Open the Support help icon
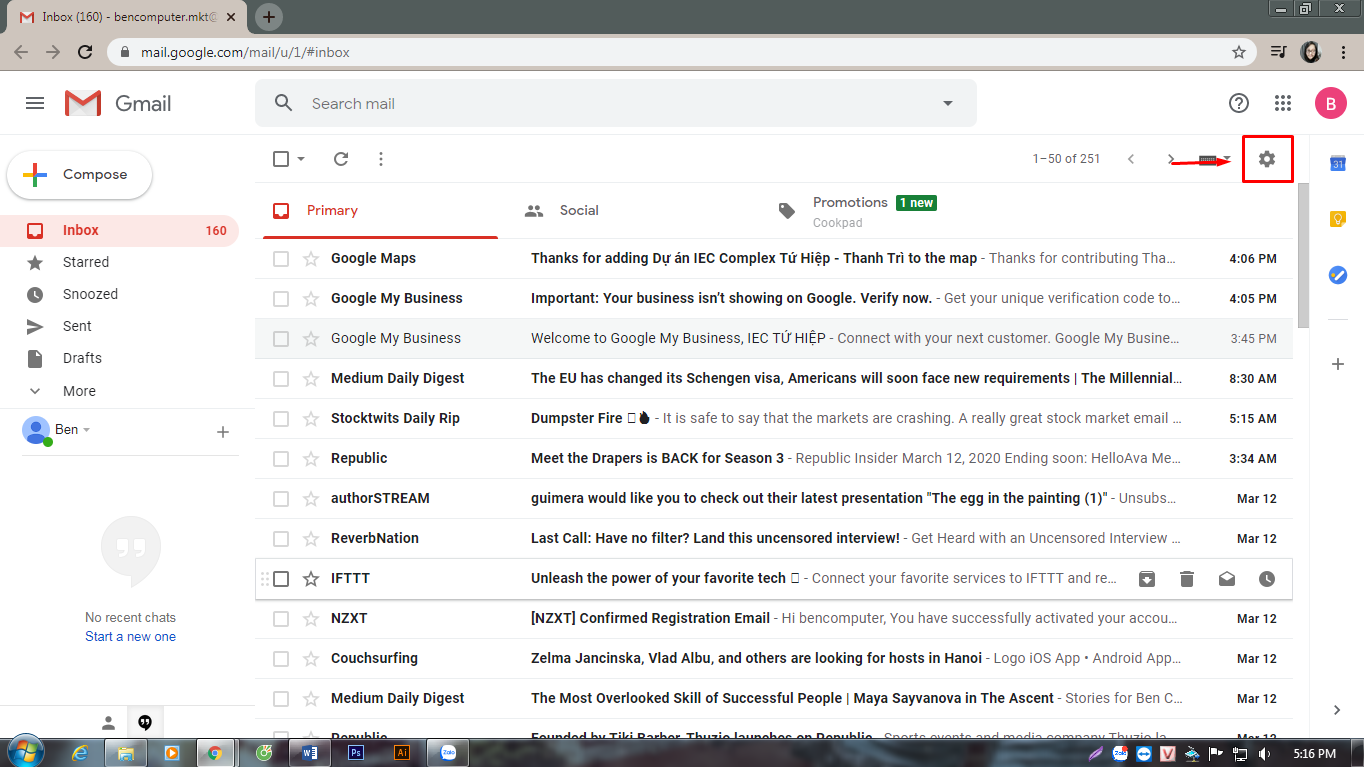 [1239, 103]
